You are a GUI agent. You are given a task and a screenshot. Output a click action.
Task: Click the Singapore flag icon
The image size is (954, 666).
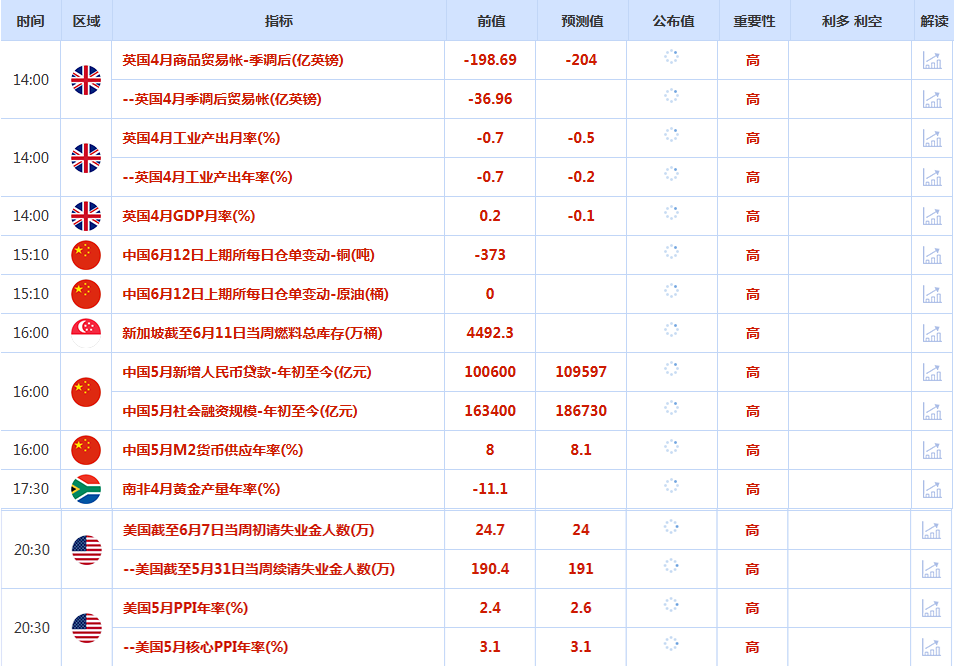86,333
